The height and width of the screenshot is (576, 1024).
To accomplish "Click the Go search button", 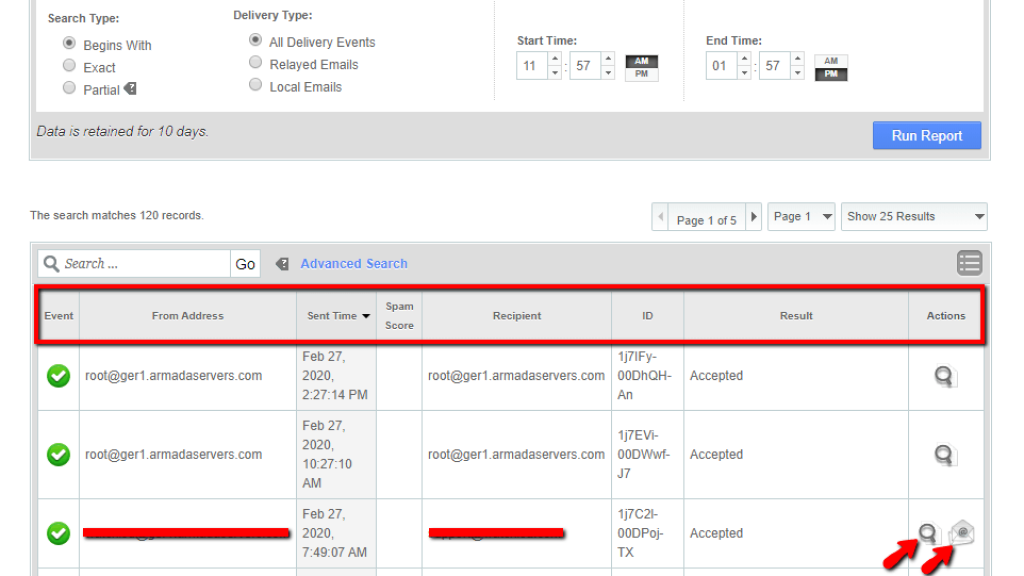I will click(246, 264).
